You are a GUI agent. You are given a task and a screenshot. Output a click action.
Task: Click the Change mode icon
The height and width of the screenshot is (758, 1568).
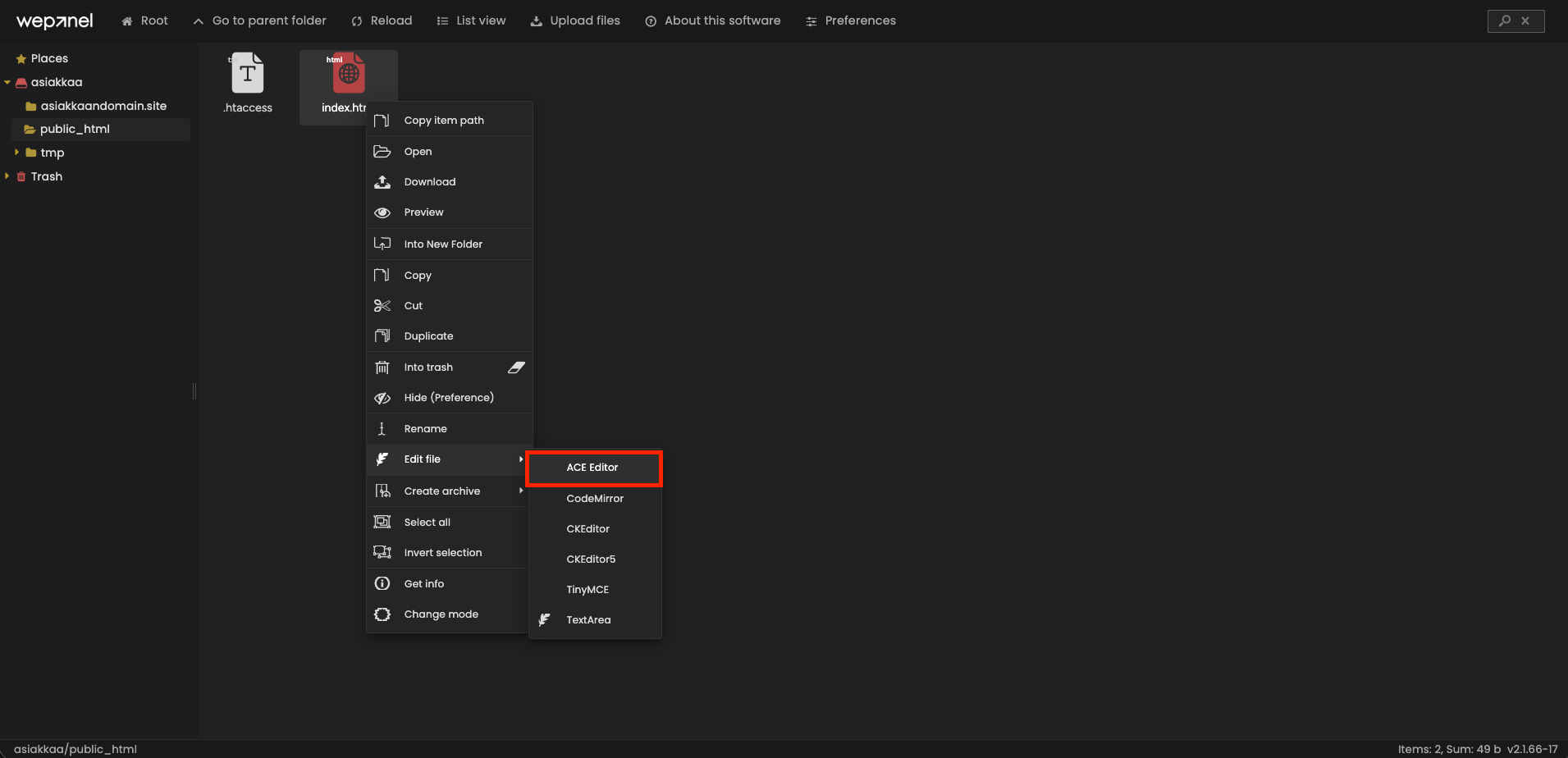pyautogui.click(x=382, y=614)
